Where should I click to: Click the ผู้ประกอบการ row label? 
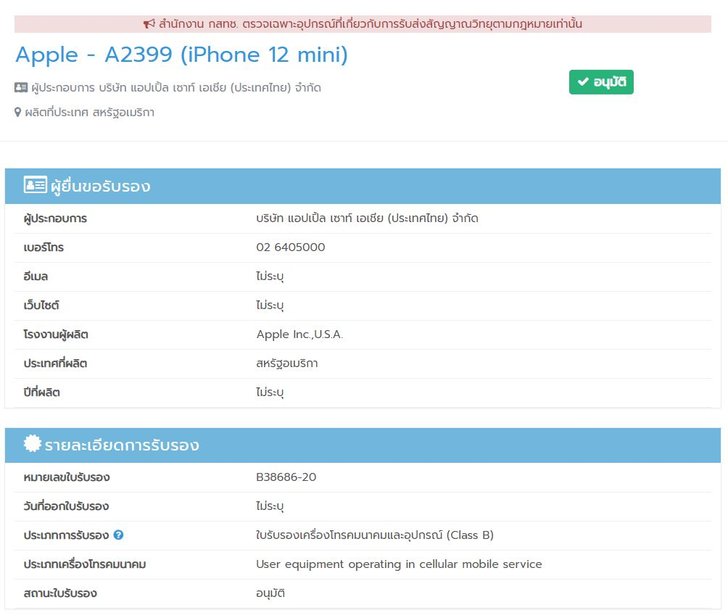click(x=55, y=218)
